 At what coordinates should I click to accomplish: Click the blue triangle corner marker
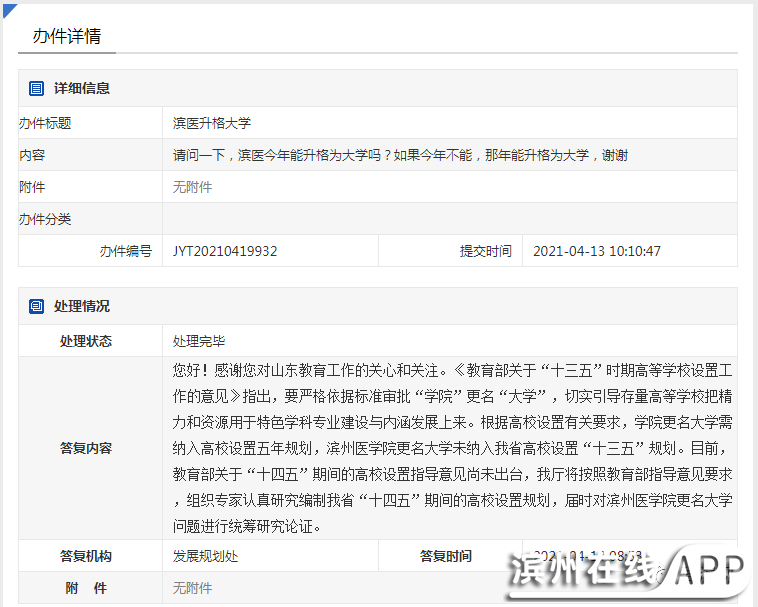8,9
